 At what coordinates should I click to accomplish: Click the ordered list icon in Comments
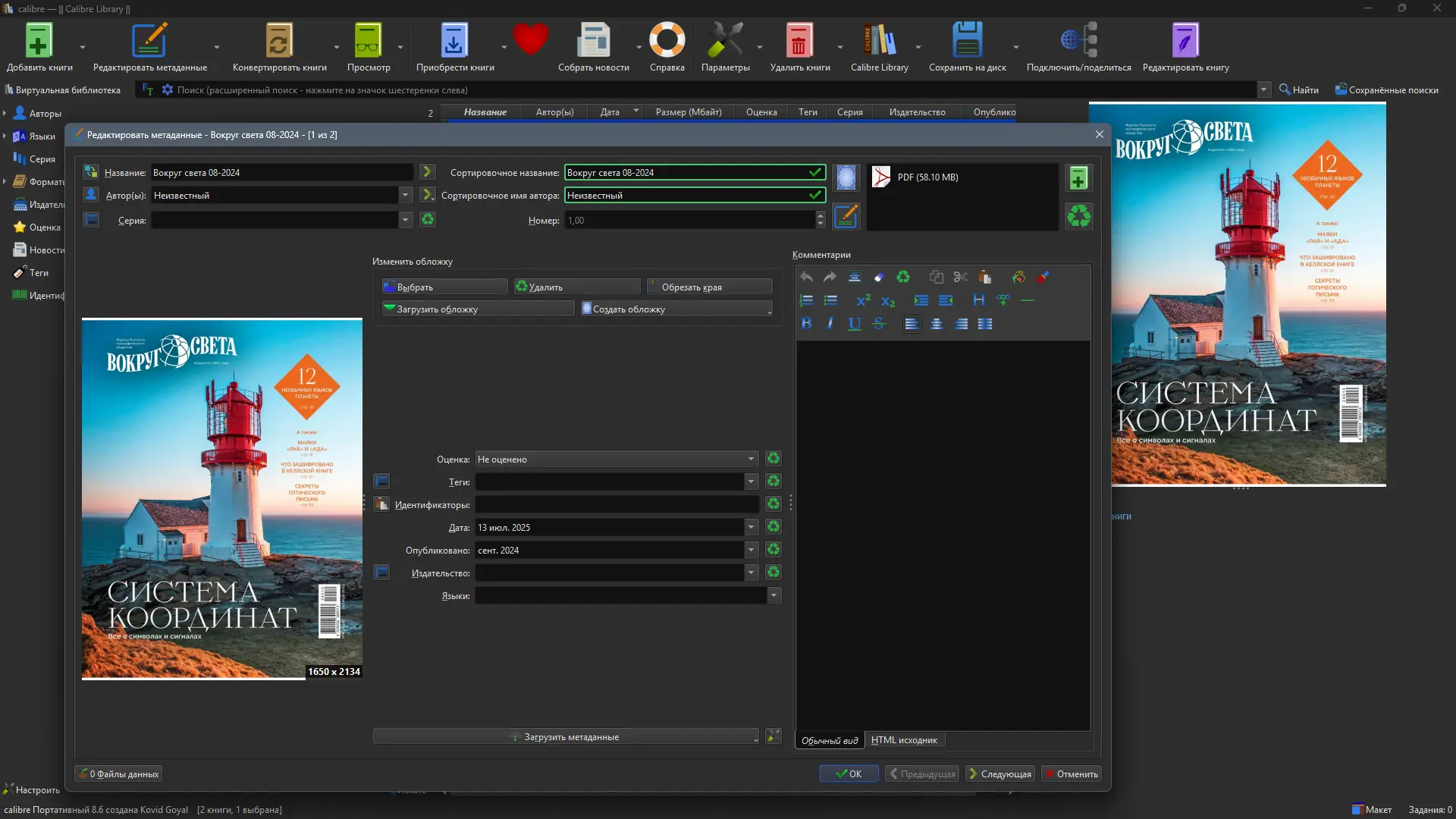(806, 300)
